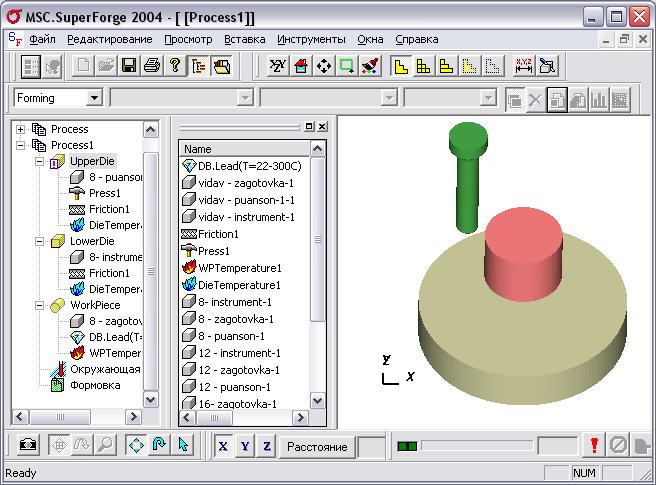Open the Forming dropdown

click(94, 98)
